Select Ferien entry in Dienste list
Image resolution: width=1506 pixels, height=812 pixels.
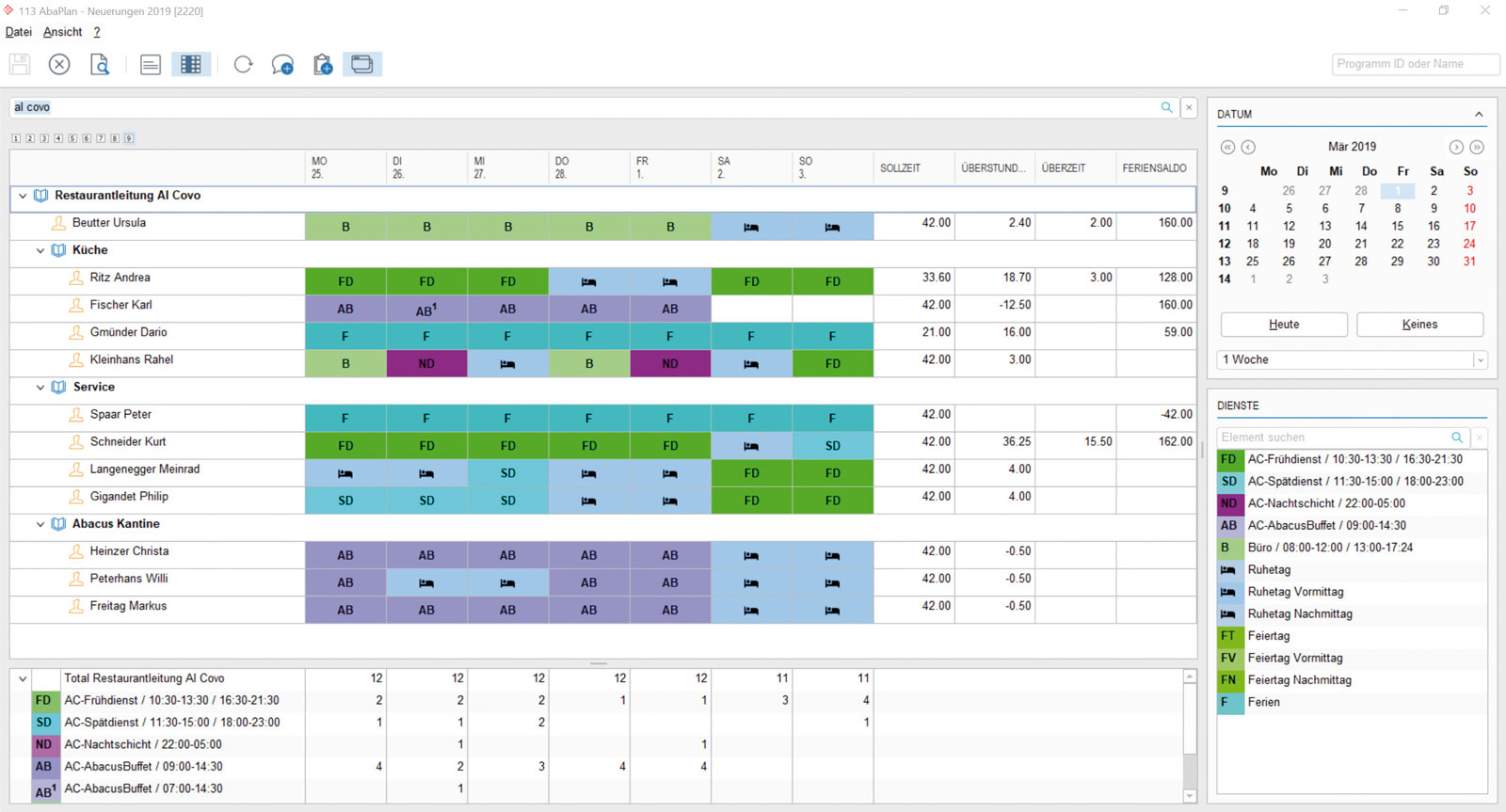1352,703
